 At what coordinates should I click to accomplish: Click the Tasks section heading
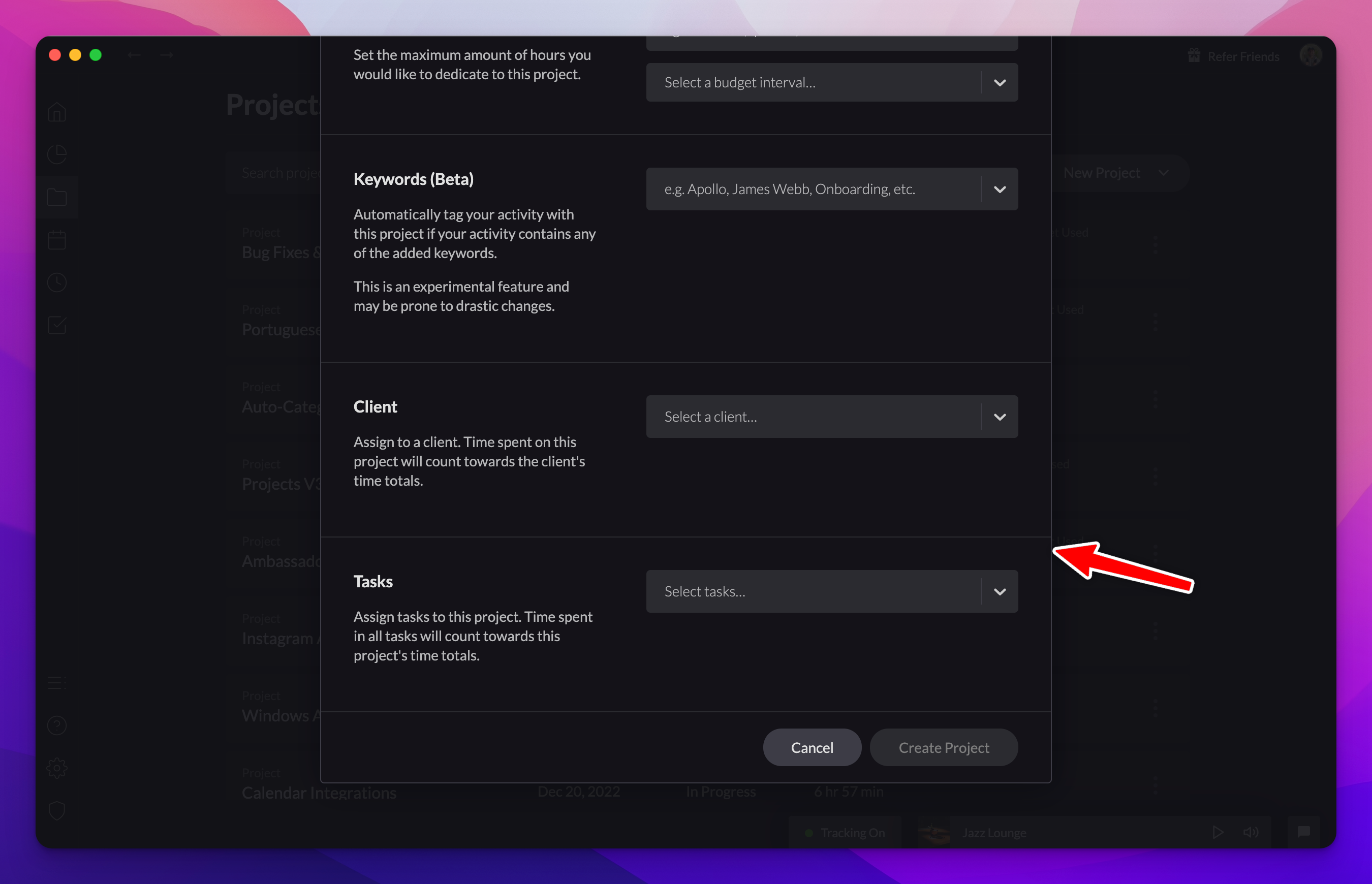373,582
